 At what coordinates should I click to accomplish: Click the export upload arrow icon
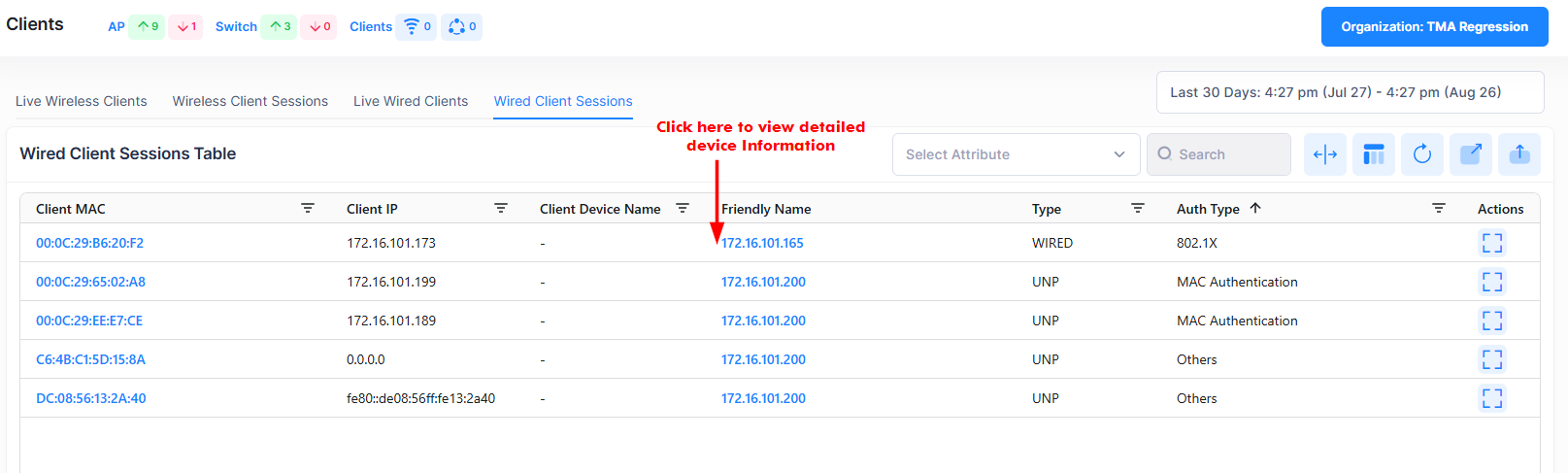tap(1518, 154)
